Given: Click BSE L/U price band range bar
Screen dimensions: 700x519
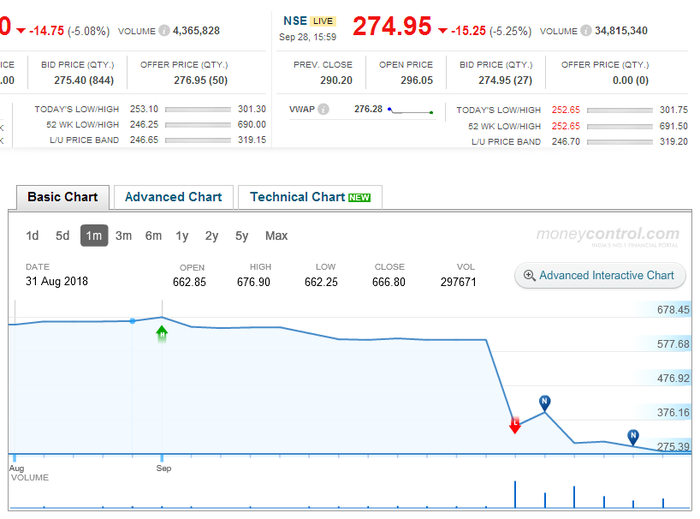Looking at the screenshot, I should [x=198, y=140].
